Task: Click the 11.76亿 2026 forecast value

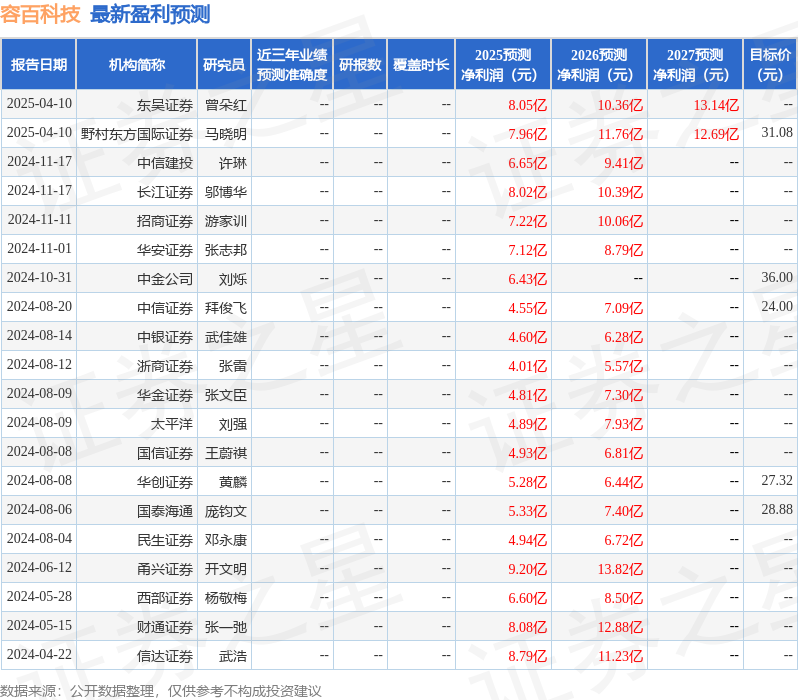Action: point(620,134)
